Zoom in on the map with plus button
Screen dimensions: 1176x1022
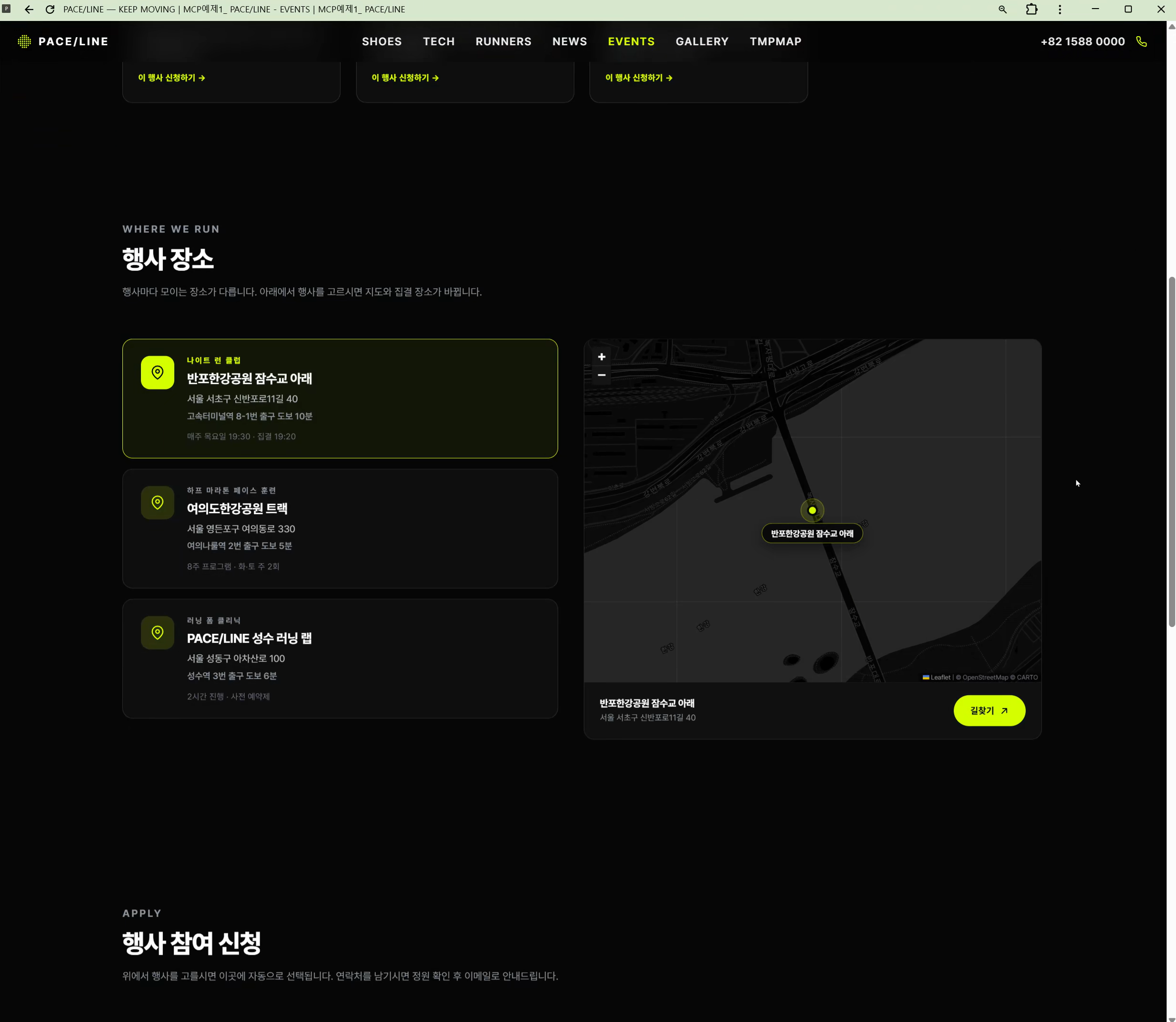tap(602, 357)
